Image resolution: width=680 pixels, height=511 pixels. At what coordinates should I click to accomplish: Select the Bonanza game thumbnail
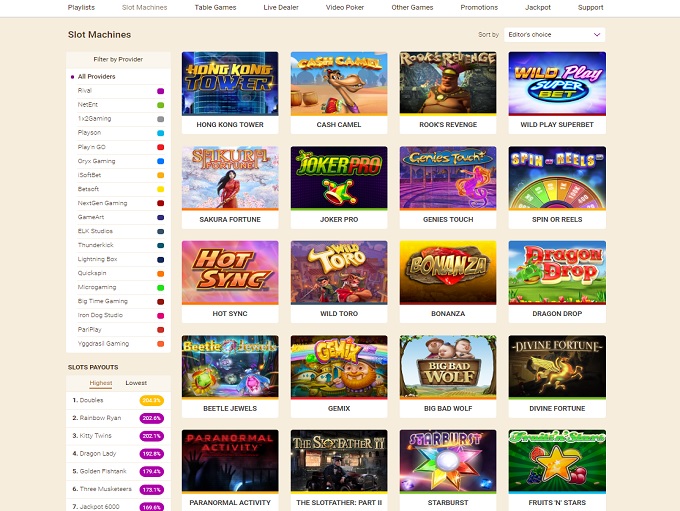coord(448,272)
